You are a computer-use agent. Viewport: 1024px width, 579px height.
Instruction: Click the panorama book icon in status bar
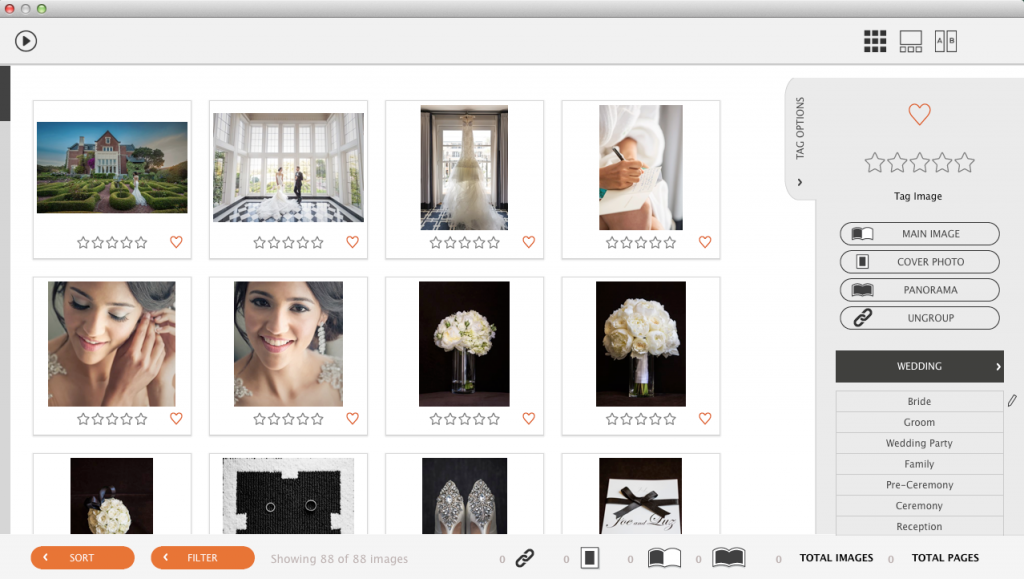[729, 558]
